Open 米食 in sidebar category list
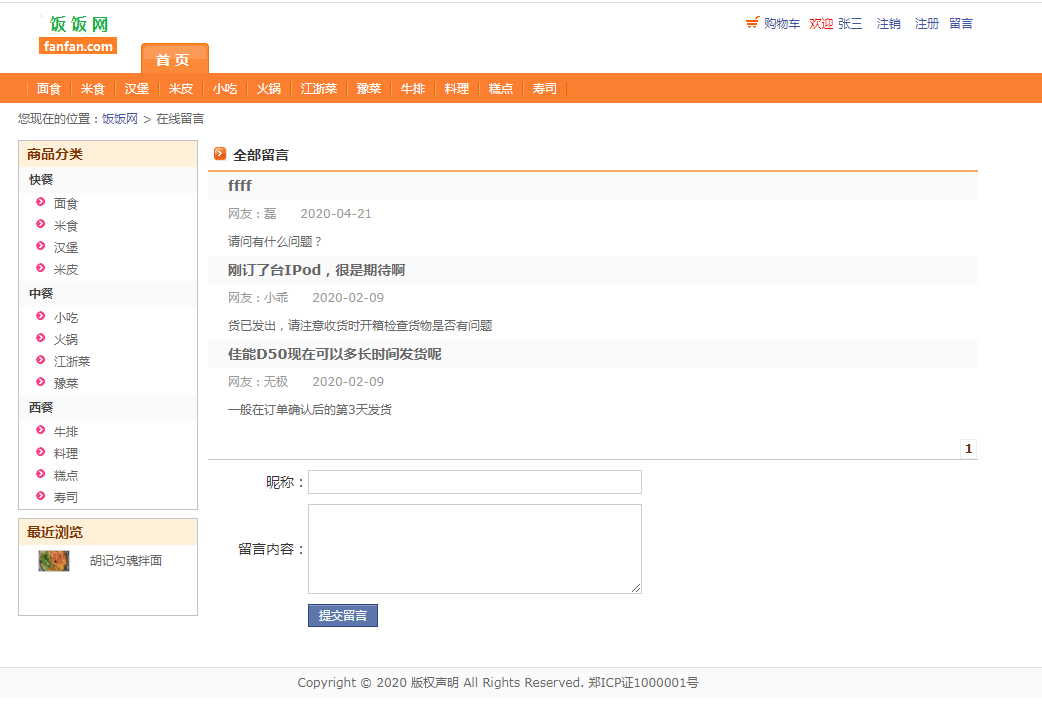Image resolution: width=1042 pixels, height=725 pixels. click(66, 225)
